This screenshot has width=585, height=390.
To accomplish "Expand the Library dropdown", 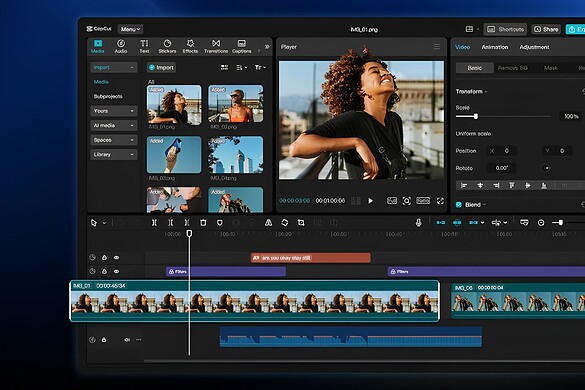I will (x=114, y=155).
